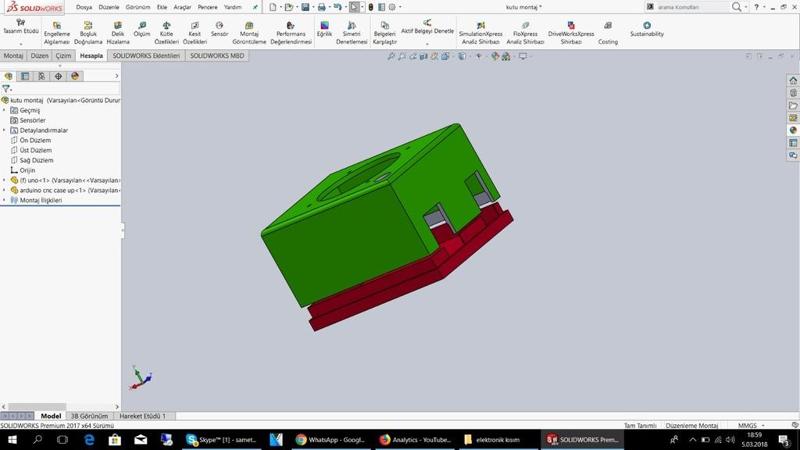Expand the Montaj İlişkileri node
The height and width of the screenshot is (450, 800).
coord(4,200)
